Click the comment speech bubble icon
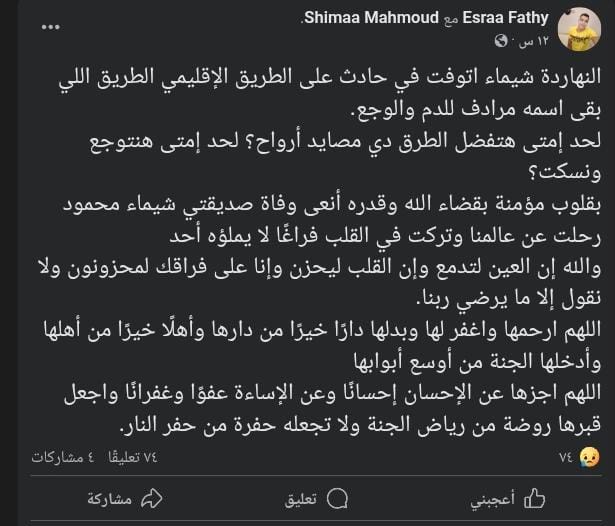This screenshot has height=526, width=615. (339, 498)
